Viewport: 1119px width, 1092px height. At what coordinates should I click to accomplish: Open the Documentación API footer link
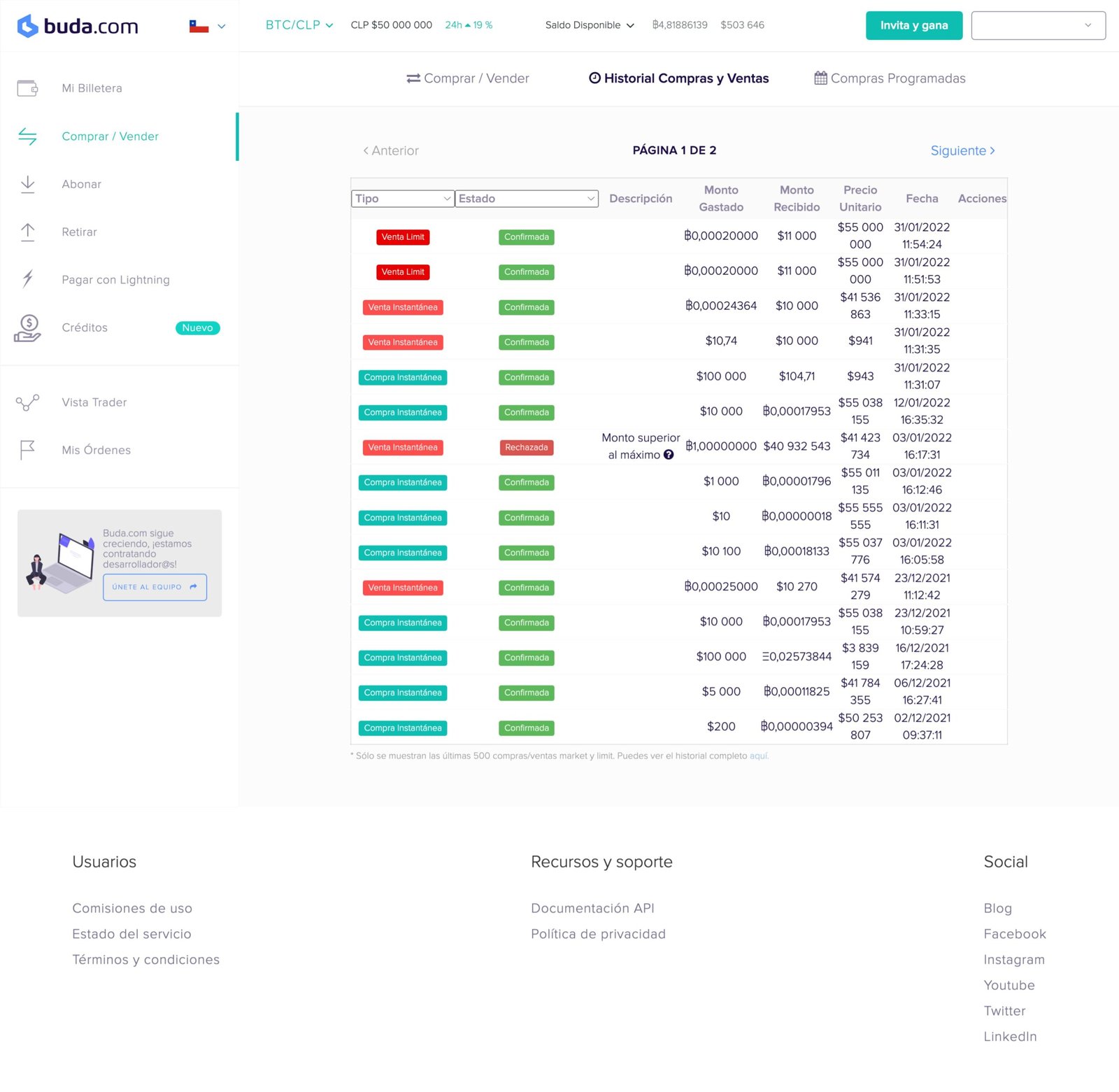click(x=592, y=908)
